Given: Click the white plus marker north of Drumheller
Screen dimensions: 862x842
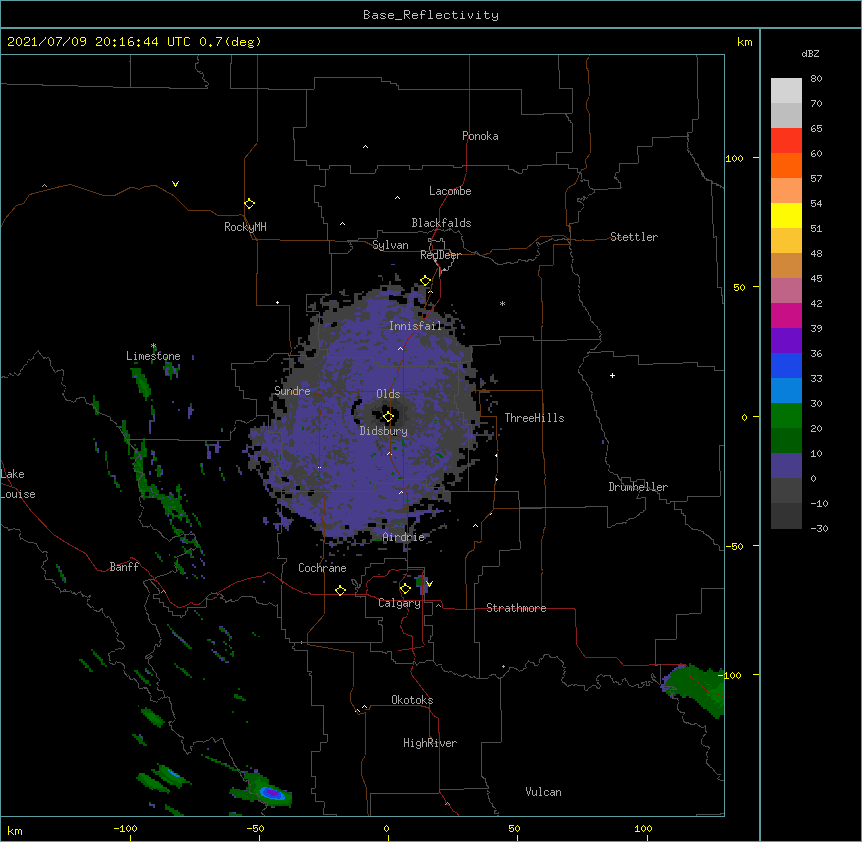Looking at the screenshot, I should click(x=612, y=375).
